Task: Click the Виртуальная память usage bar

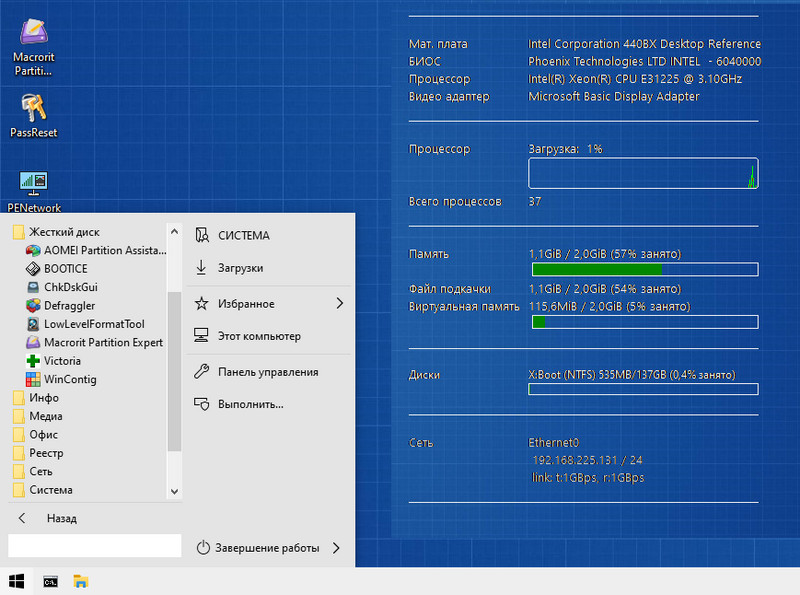Action: point(645,322)
